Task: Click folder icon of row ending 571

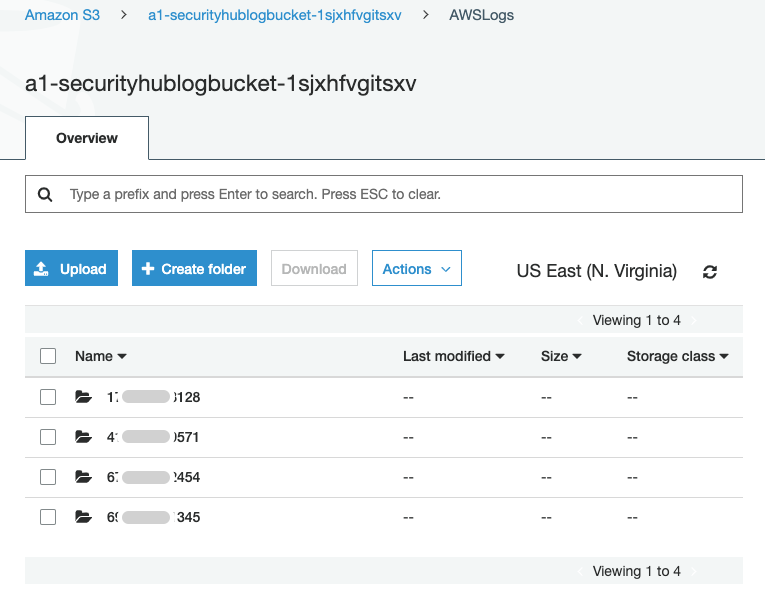Action: click(x=83, y=437)
